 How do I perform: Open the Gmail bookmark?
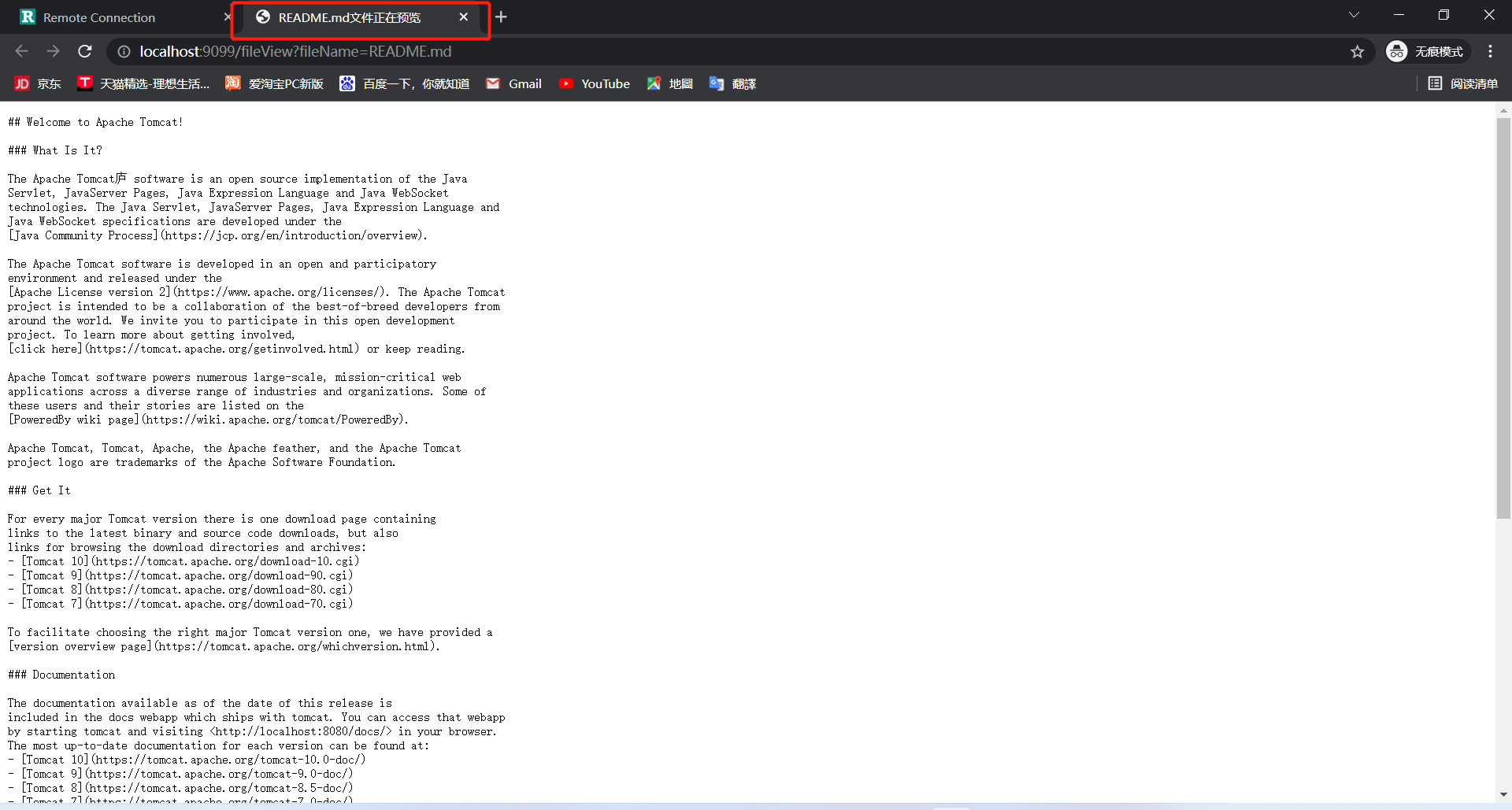pos(513,84)
